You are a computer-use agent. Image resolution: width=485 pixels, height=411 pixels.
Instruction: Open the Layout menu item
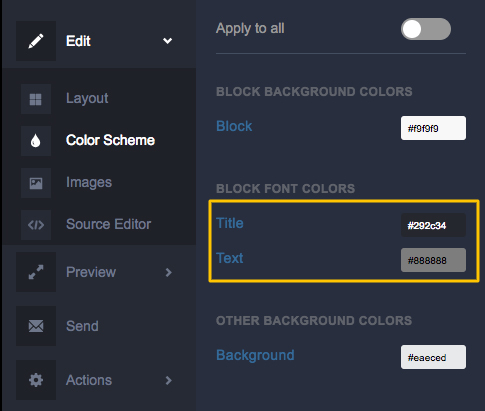pos(87,98)
